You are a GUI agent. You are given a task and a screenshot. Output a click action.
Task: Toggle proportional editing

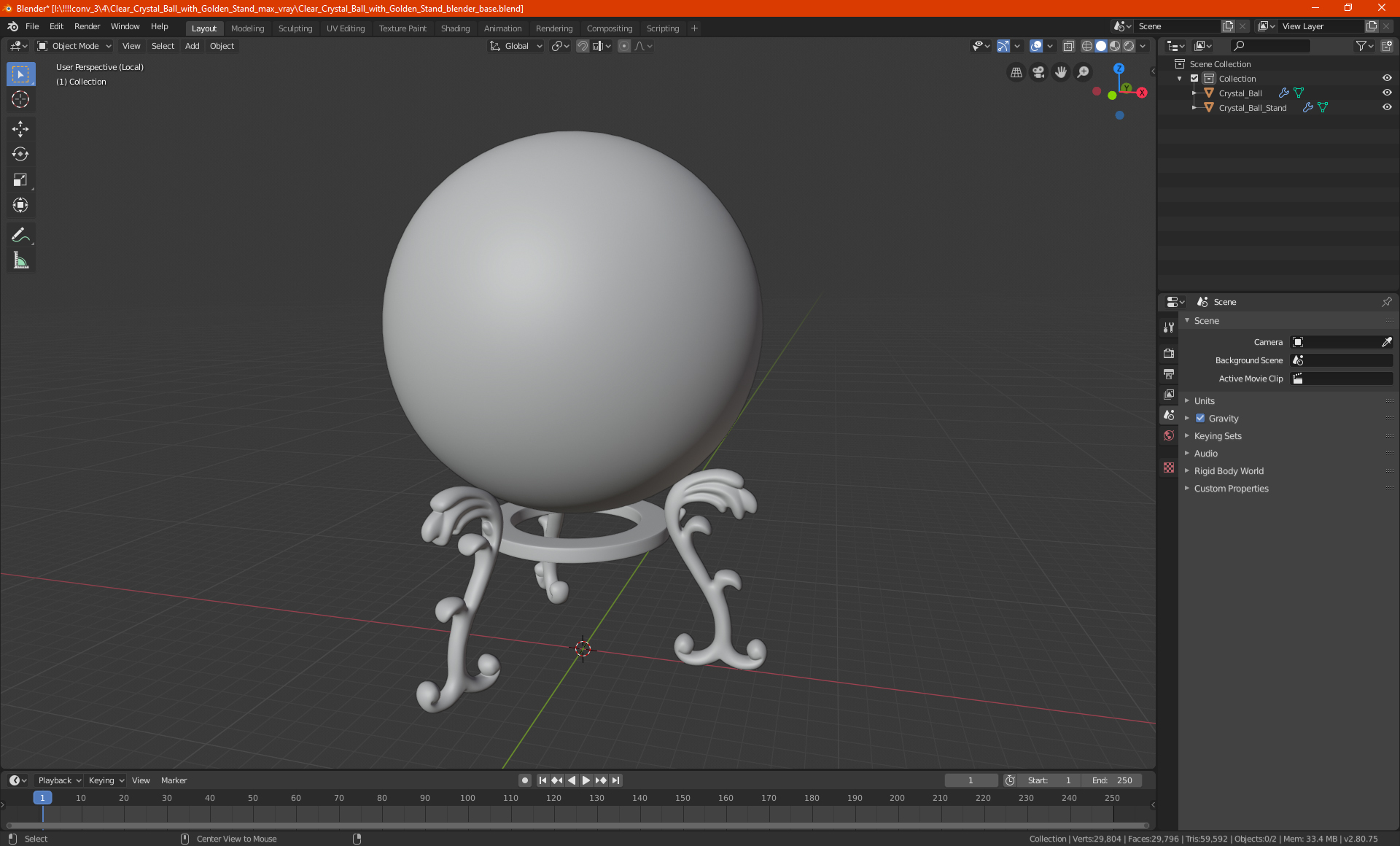pos(624,46)
